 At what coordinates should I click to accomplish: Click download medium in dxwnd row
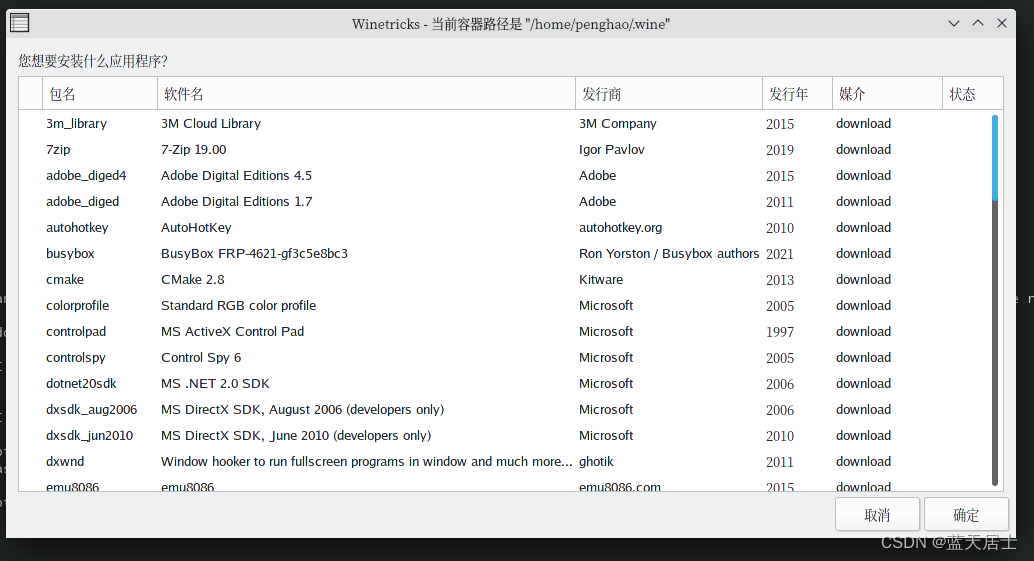(863, 461)
